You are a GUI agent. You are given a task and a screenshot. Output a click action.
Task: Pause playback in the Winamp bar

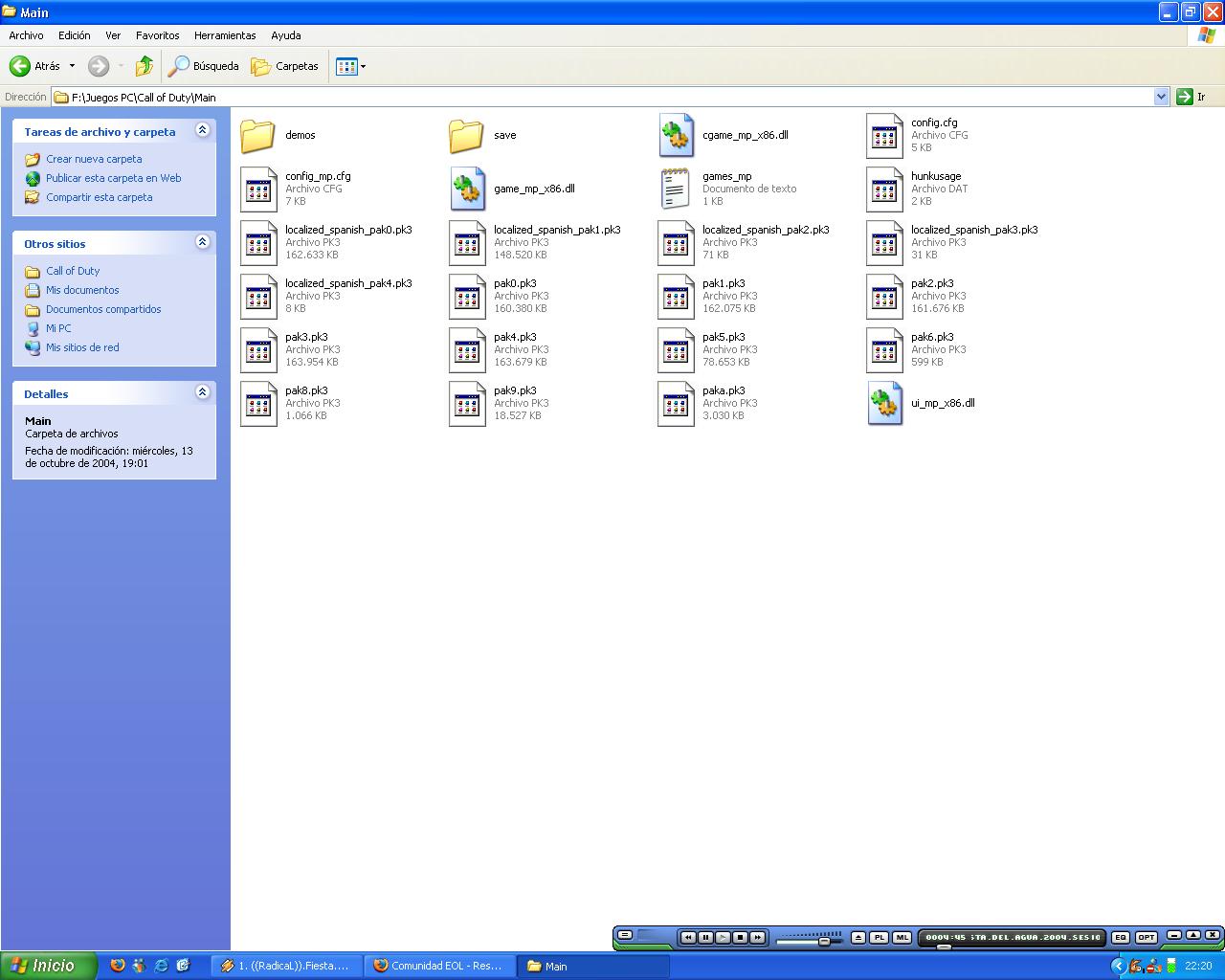[x=705, y=938]
